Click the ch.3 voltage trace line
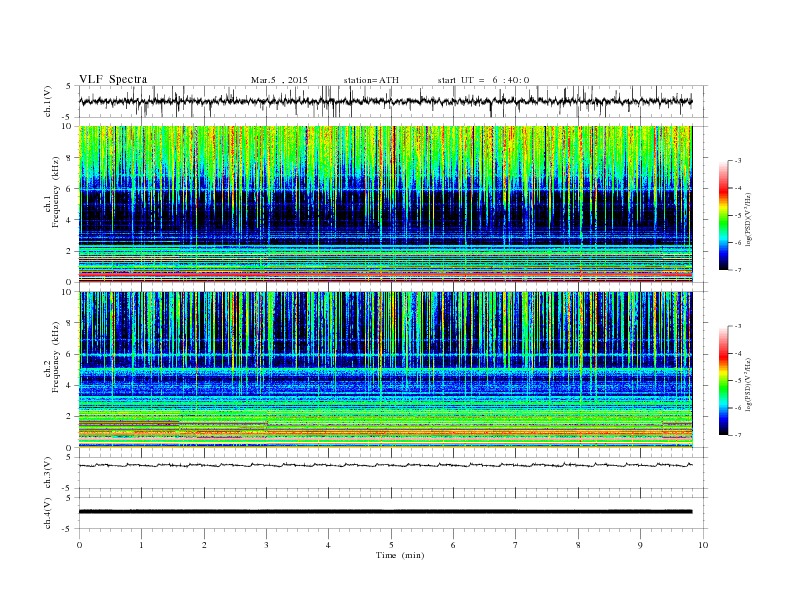 [x=385, y=465]
